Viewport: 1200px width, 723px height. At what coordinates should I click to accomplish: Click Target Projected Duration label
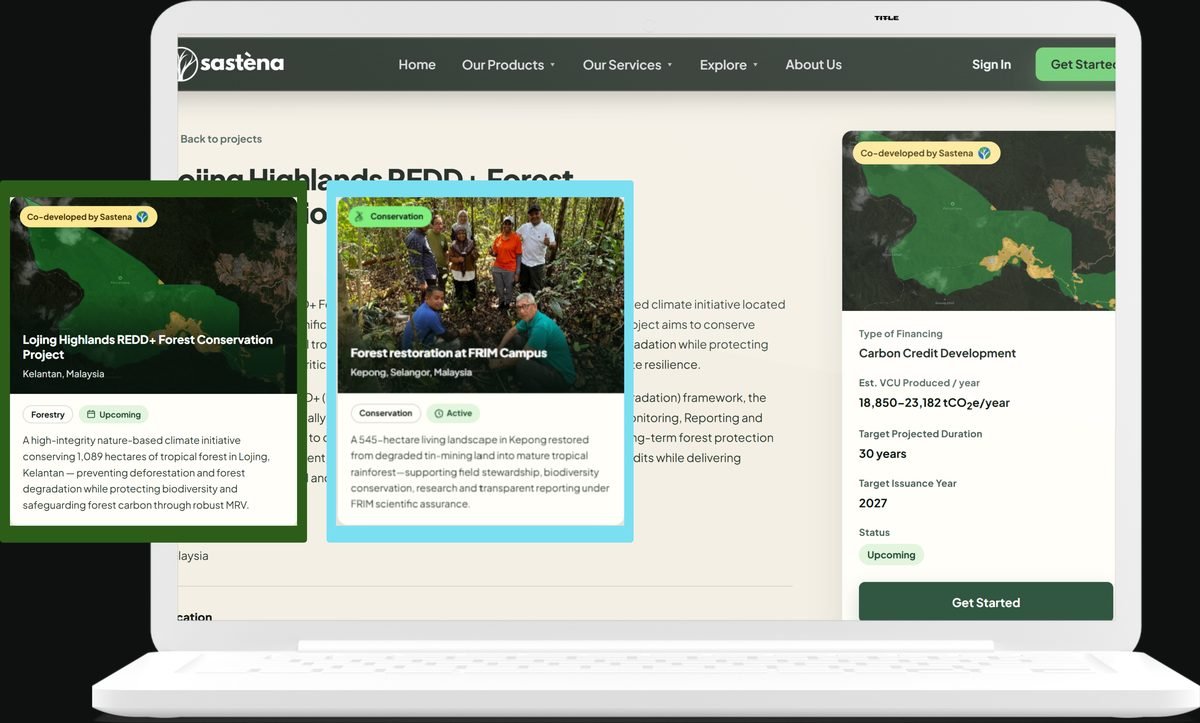921,434
